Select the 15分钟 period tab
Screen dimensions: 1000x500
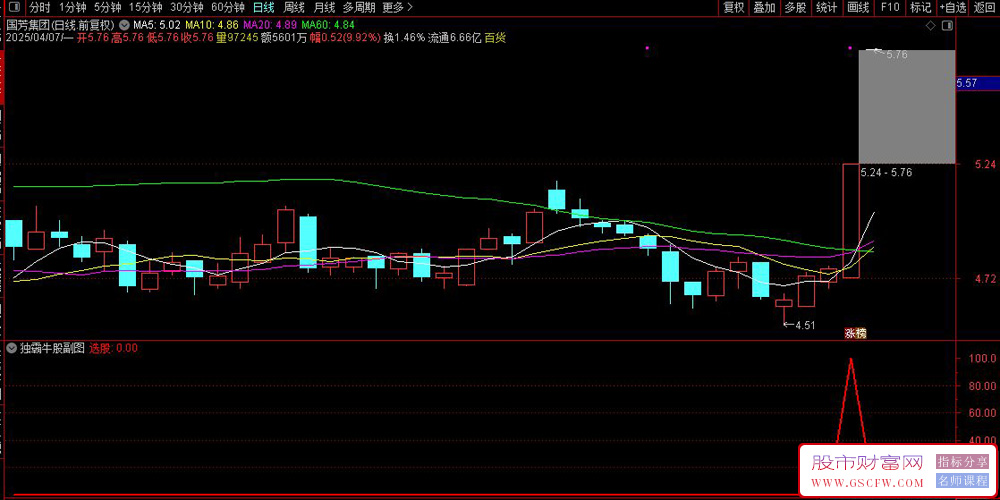[x=145, y=8]
